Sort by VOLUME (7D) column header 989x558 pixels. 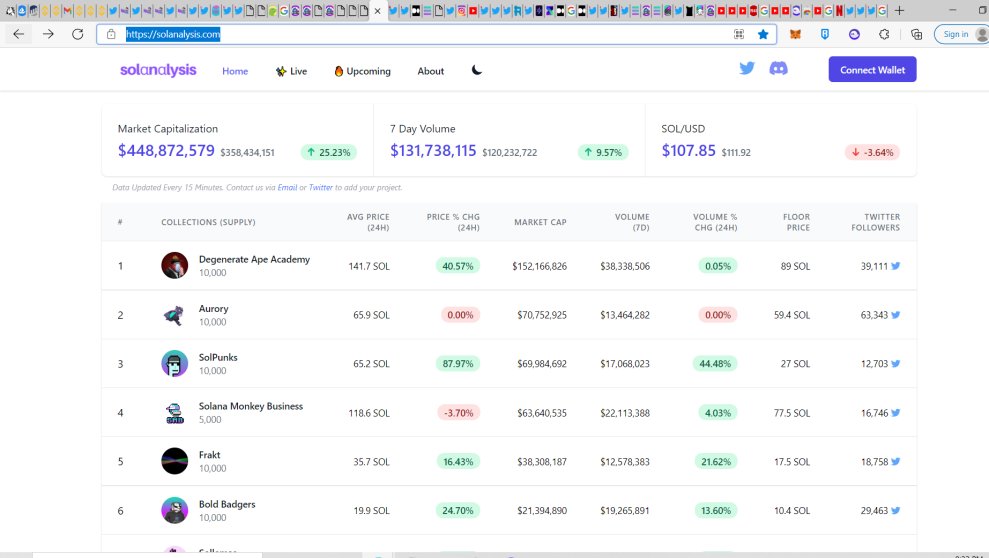(x=632, y=222)
